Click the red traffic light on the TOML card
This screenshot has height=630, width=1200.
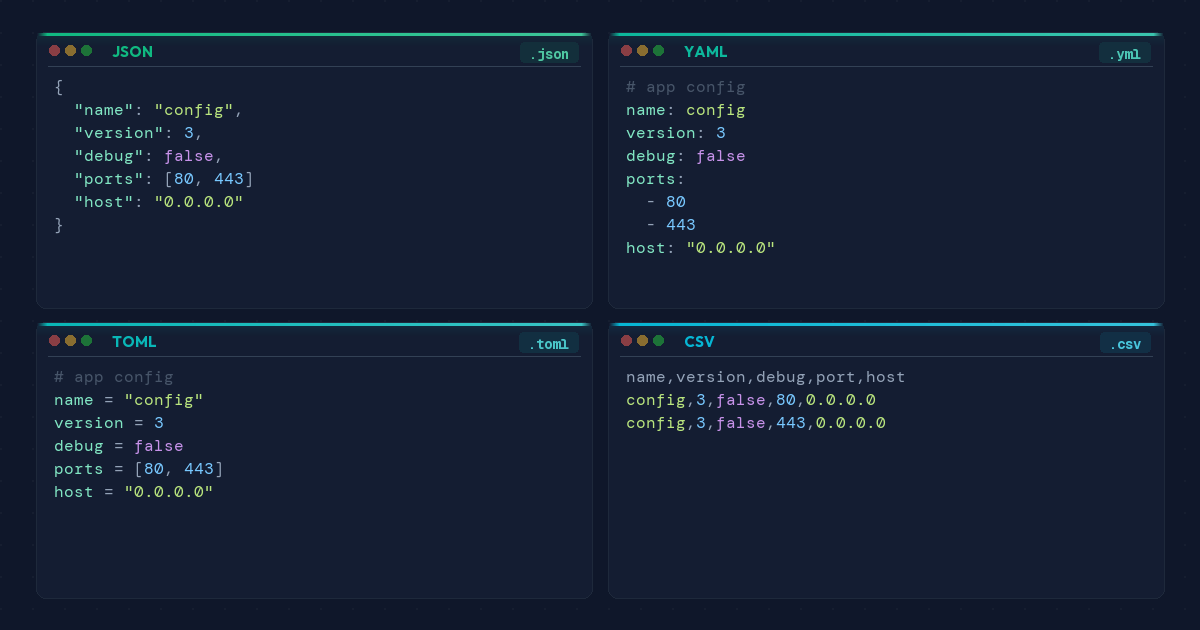[53, 340]
